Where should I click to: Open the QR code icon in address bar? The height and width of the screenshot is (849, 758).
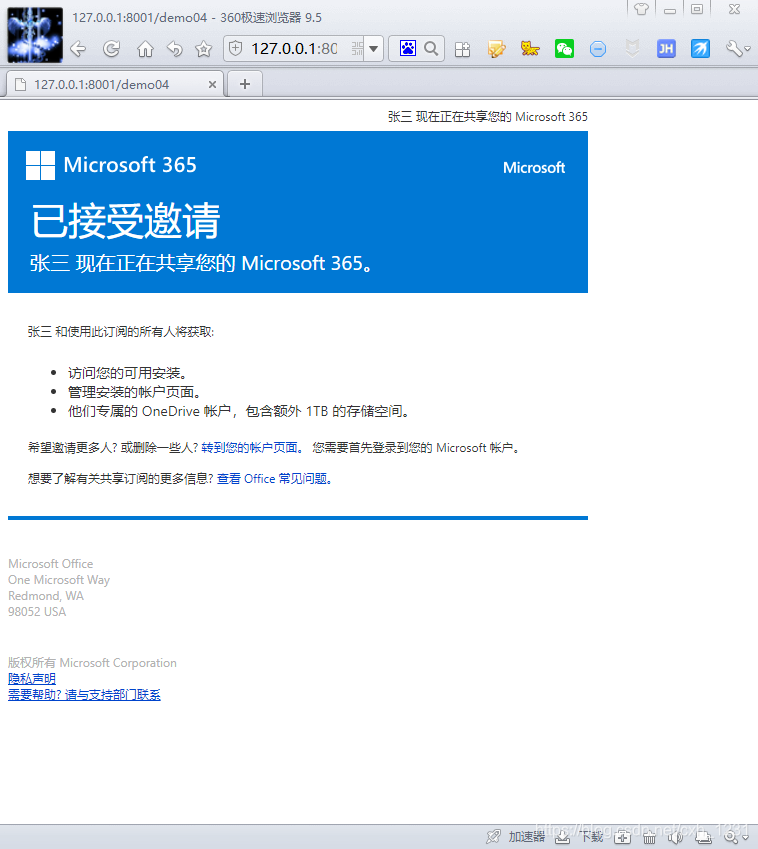[x=357, y=49]
